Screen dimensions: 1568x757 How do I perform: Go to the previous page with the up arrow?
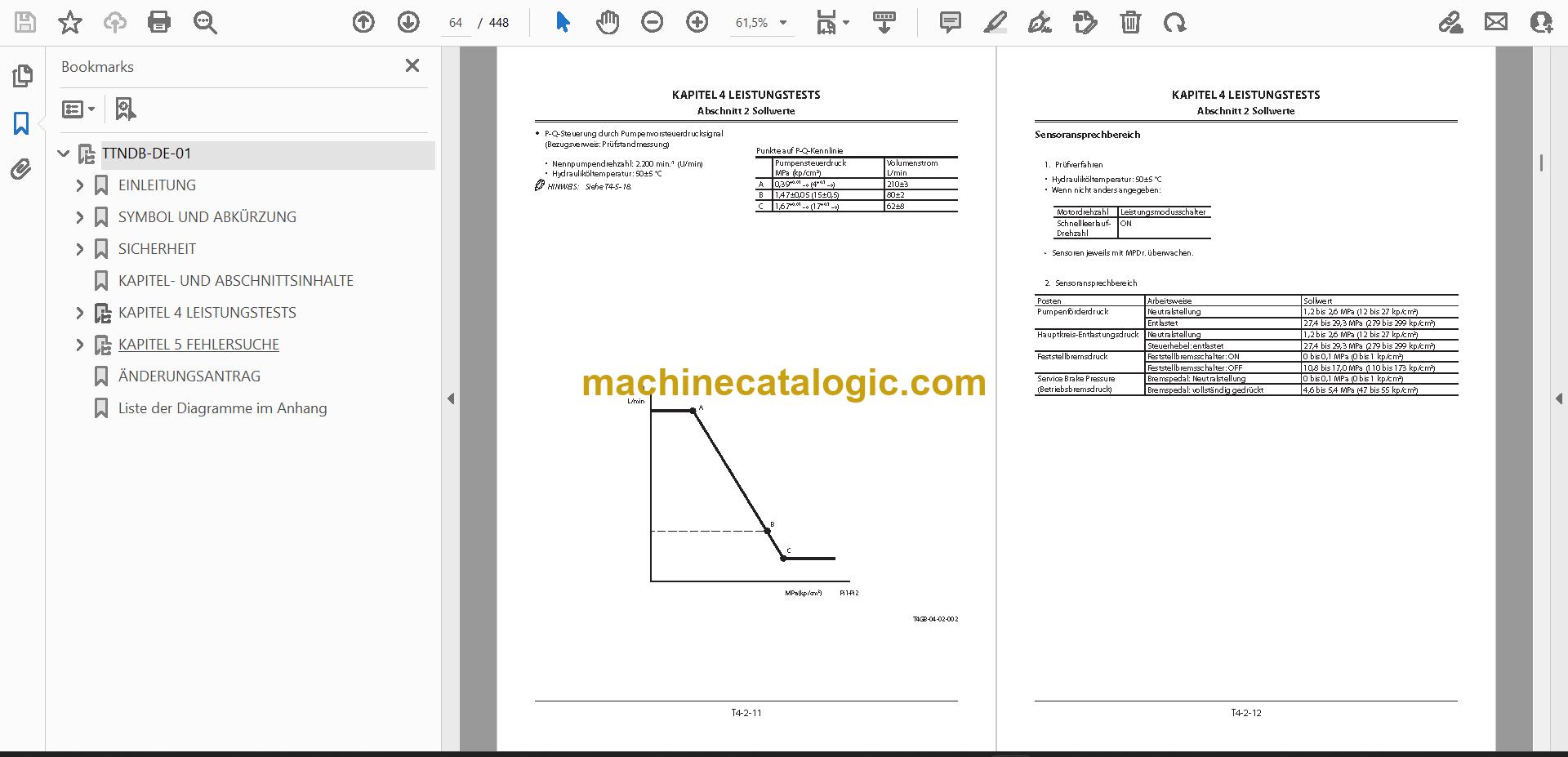(363, 22)
